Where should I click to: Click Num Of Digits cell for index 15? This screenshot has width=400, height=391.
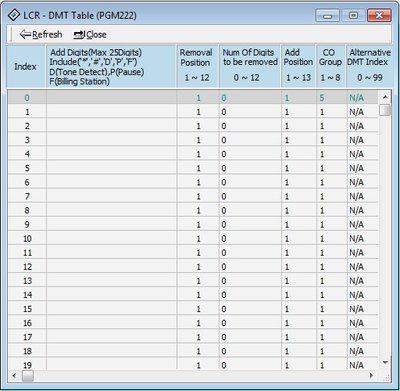click(x=250, y=309)
